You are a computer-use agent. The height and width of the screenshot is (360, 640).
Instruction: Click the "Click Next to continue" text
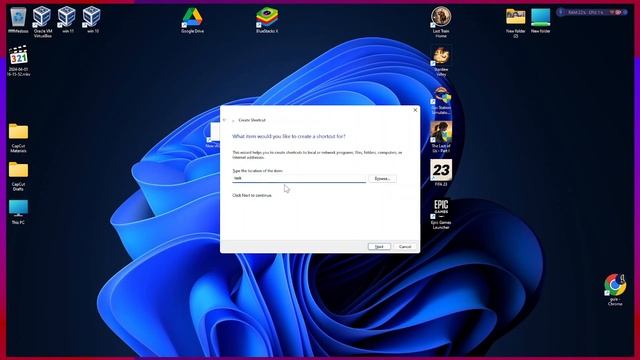(x=252, y=196)
